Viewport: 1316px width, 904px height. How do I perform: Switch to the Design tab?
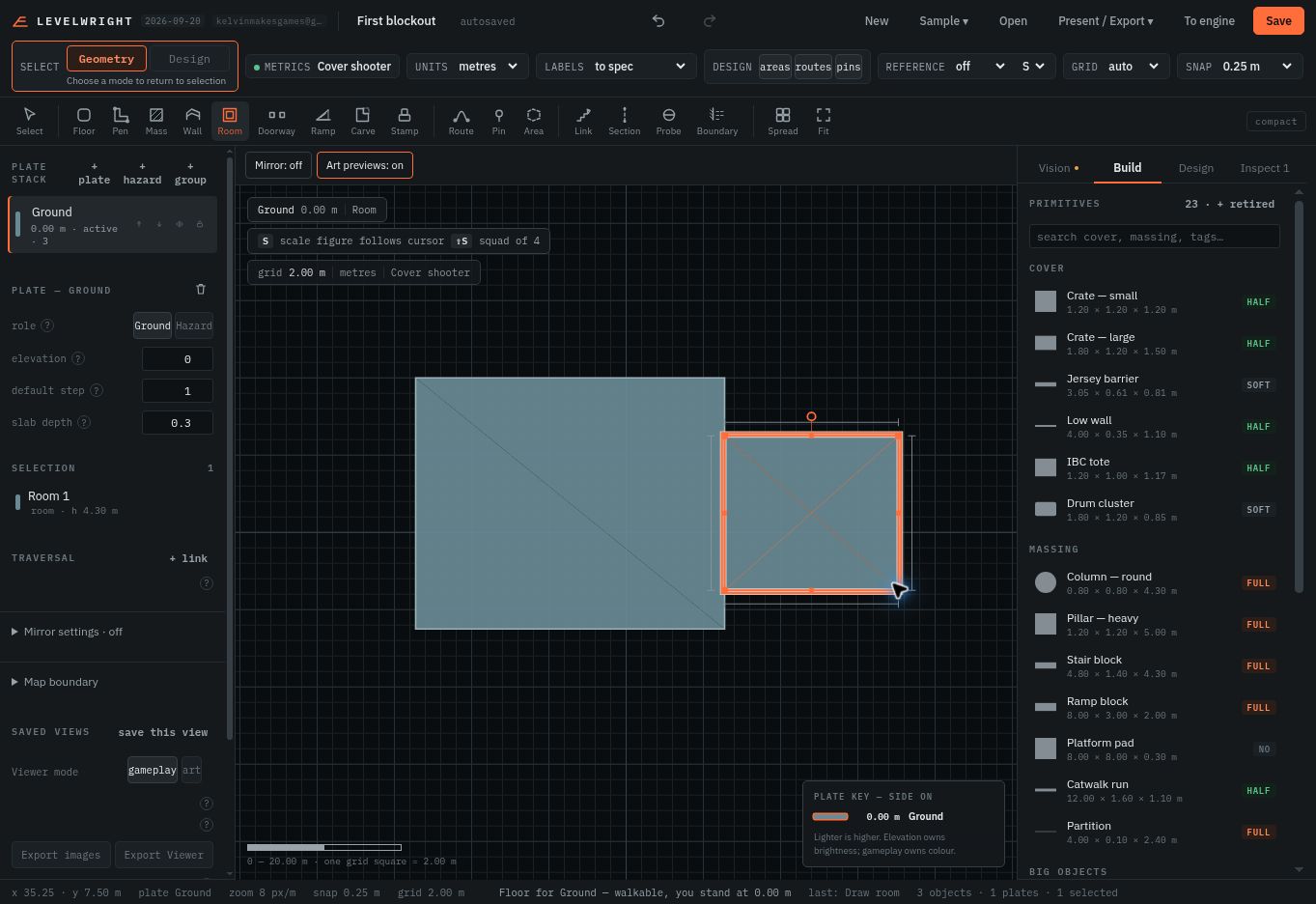click(1195, 168)
